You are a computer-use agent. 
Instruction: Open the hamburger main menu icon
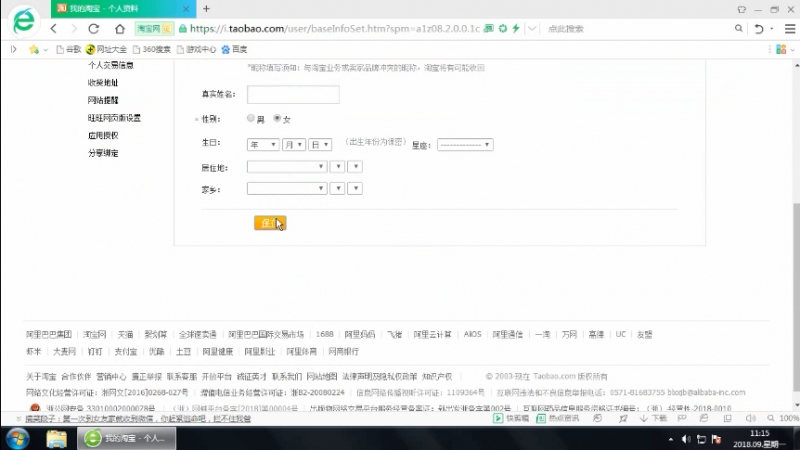coord(790,29)
